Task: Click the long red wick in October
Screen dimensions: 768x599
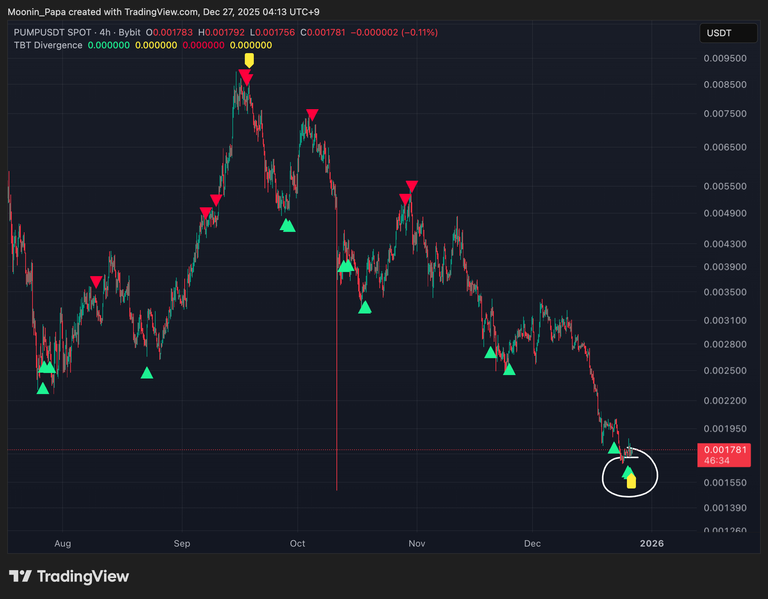Action: pos(337,400)
